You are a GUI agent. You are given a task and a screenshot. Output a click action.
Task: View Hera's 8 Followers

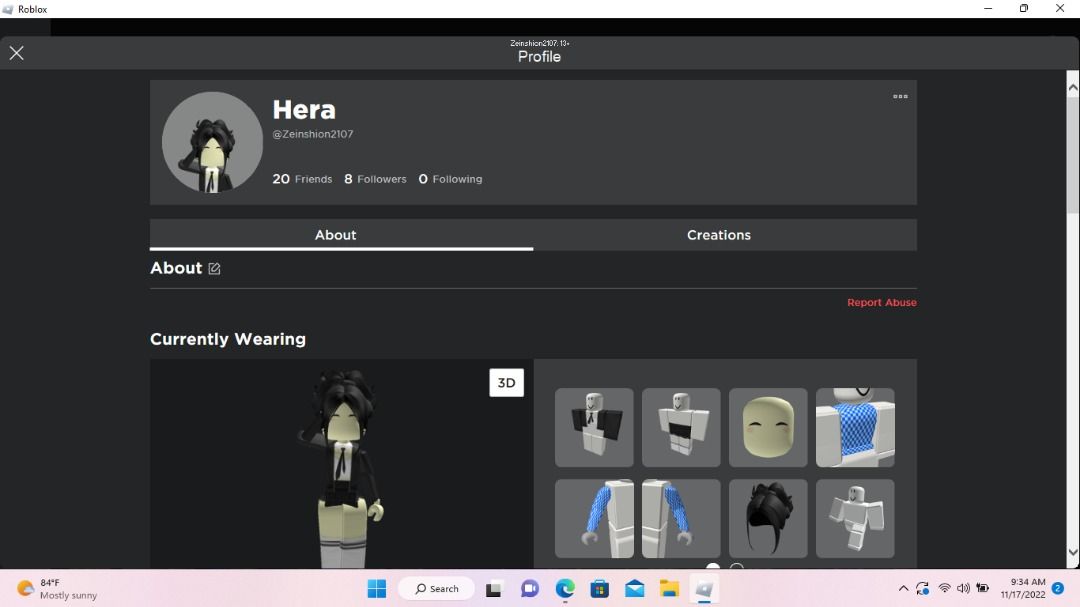click(x=375, y=178)
